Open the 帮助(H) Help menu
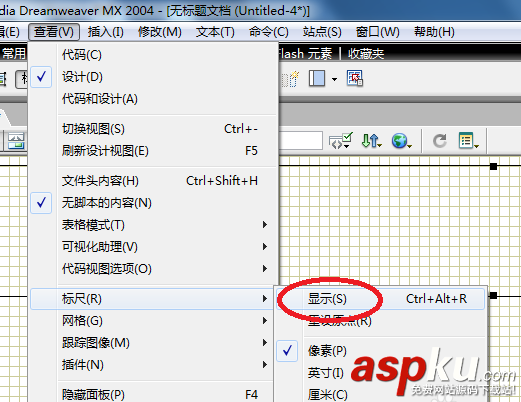 [x=434, y=32]
